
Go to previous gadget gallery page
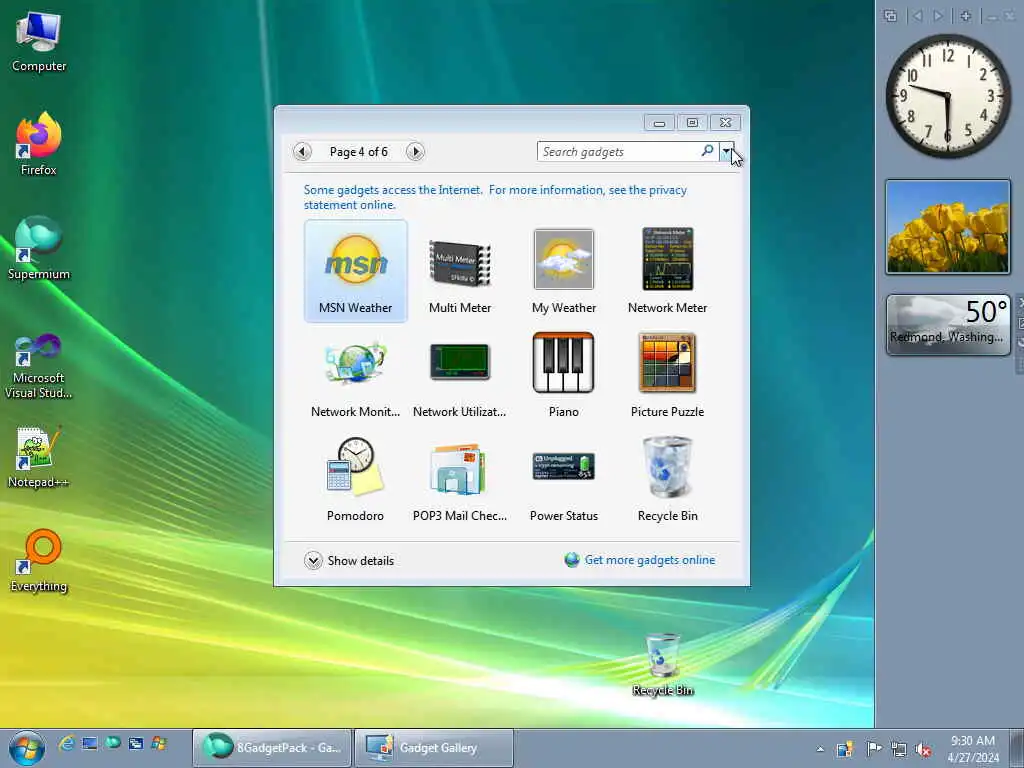[x=302, y=152]
